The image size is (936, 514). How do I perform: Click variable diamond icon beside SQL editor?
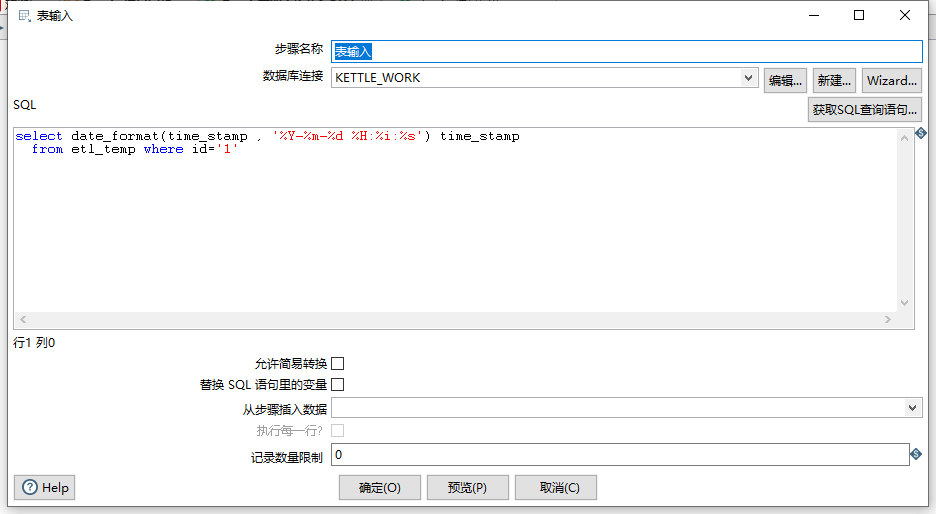[x=921, y=133]
